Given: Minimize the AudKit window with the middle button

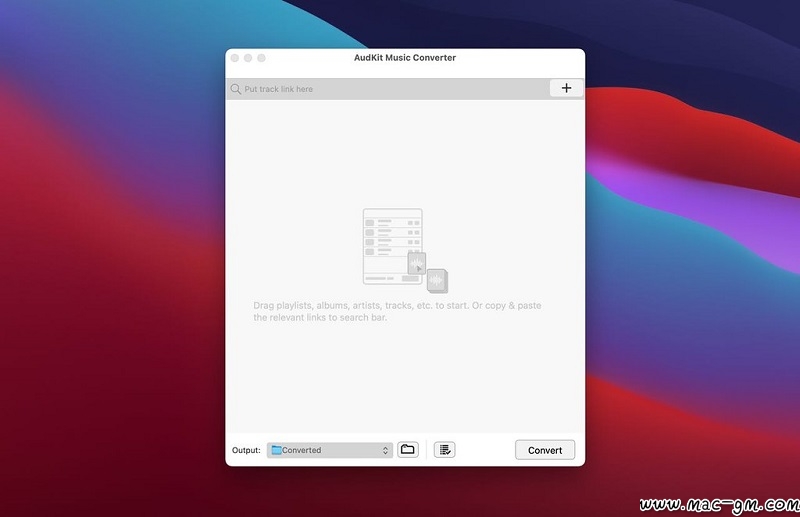Looking at the screenshot, I should point(249,58).
